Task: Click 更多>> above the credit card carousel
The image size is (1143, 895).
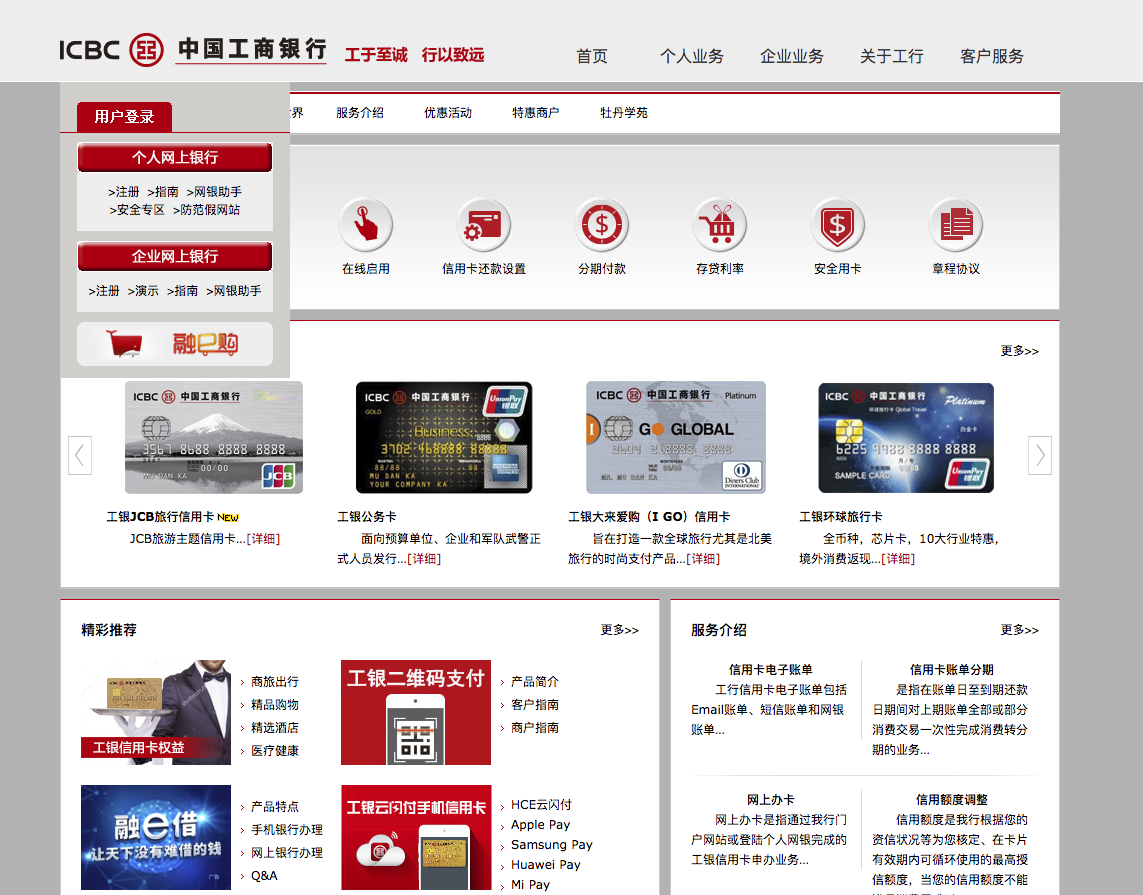Action: (1019, 351)
